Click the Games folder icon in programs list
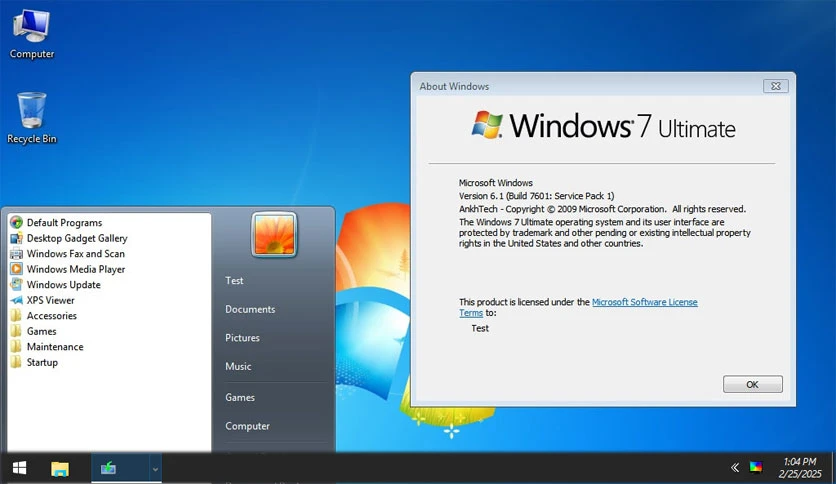 click(17, 331)
